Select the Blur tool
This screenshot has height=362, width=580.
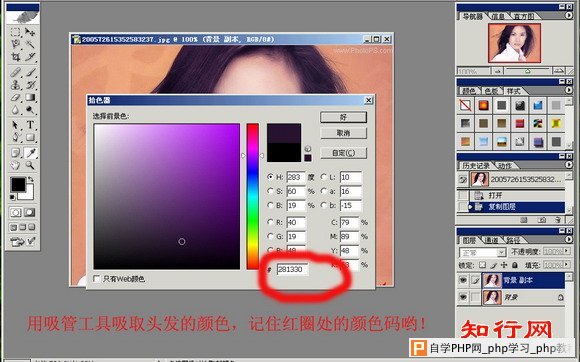(x=15, y=110)
